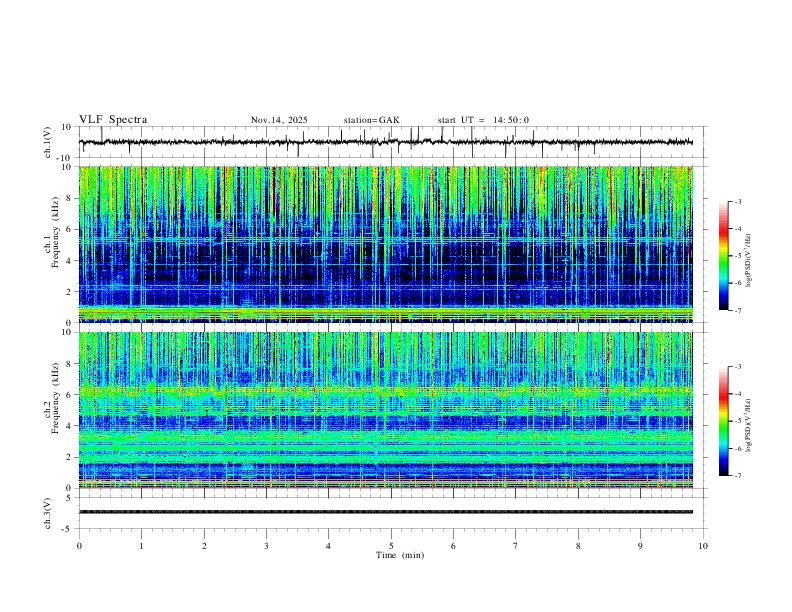Click the '-5' tick on ch.1 color bar

[x=738, y=256]
